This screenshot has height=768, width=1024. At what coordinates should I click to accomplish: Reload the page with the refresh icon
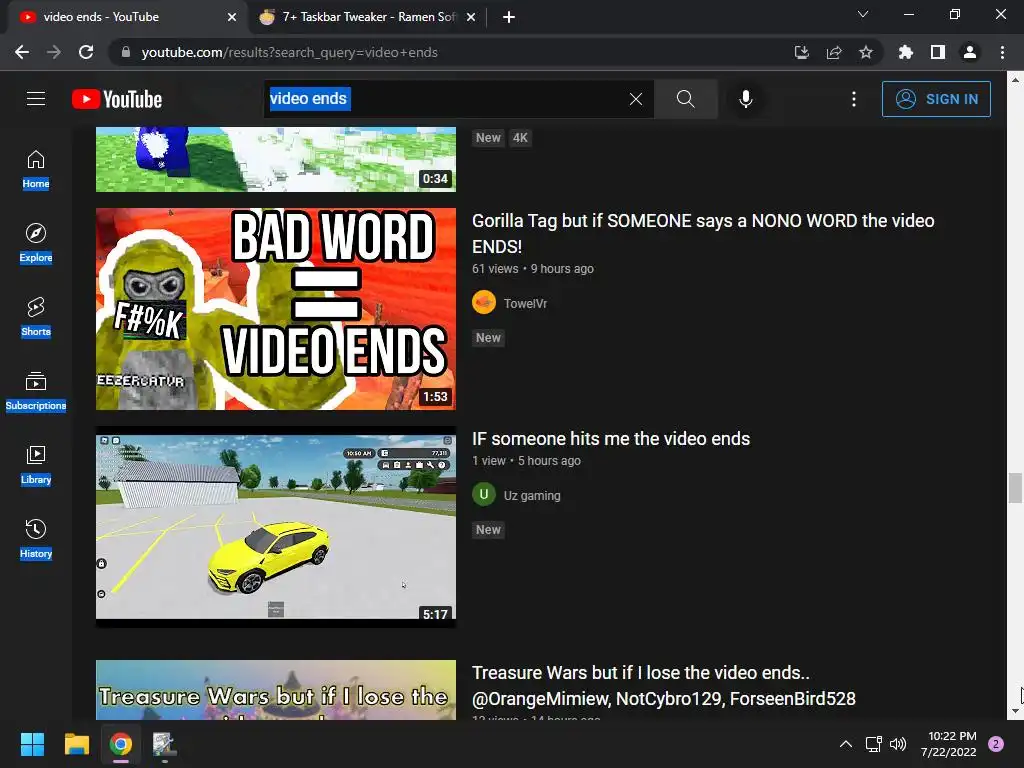click(x=86, y=52)
